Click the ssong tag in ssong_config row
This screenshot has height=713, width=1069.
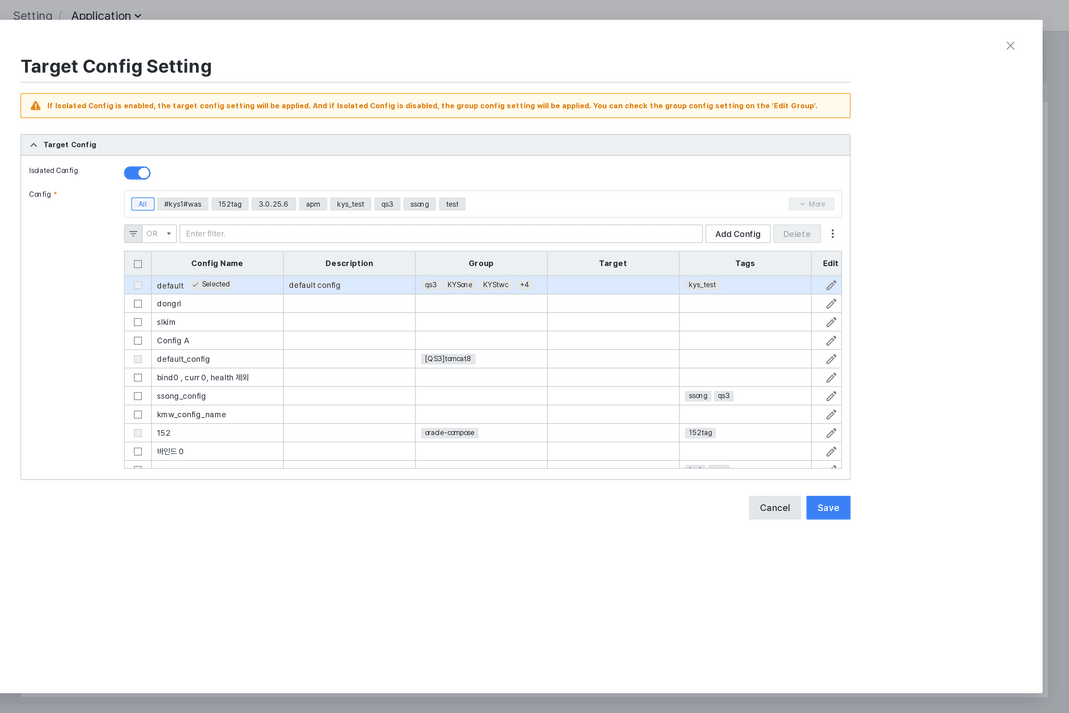click(x=697, y=396)
